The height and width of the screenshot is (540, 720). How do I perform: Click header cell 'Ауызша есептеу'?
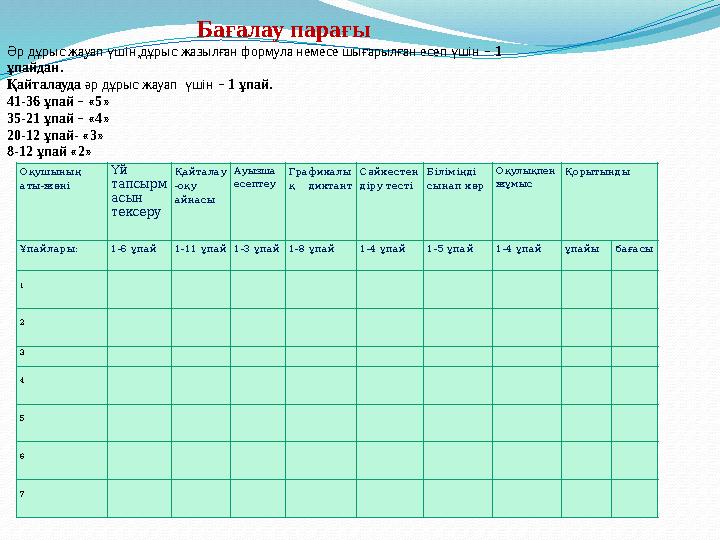[x=258, y=202]
